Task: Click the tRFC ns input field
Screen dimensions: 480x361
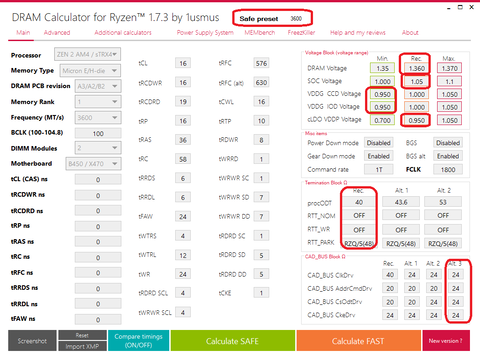Action: [98, 273]
